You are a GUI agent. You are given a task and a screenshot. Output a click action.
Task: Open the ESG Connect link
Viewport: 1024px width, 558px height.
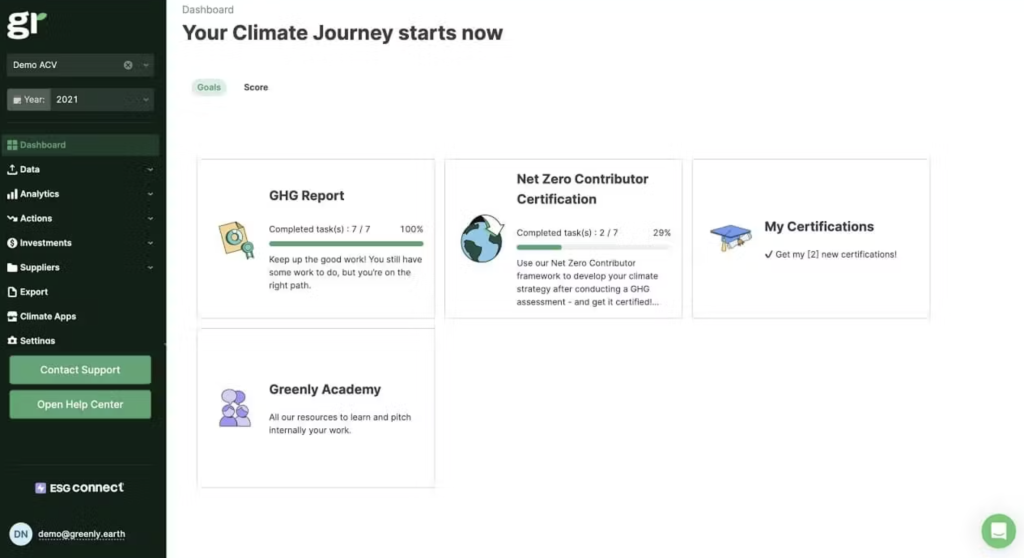(80, 488)
